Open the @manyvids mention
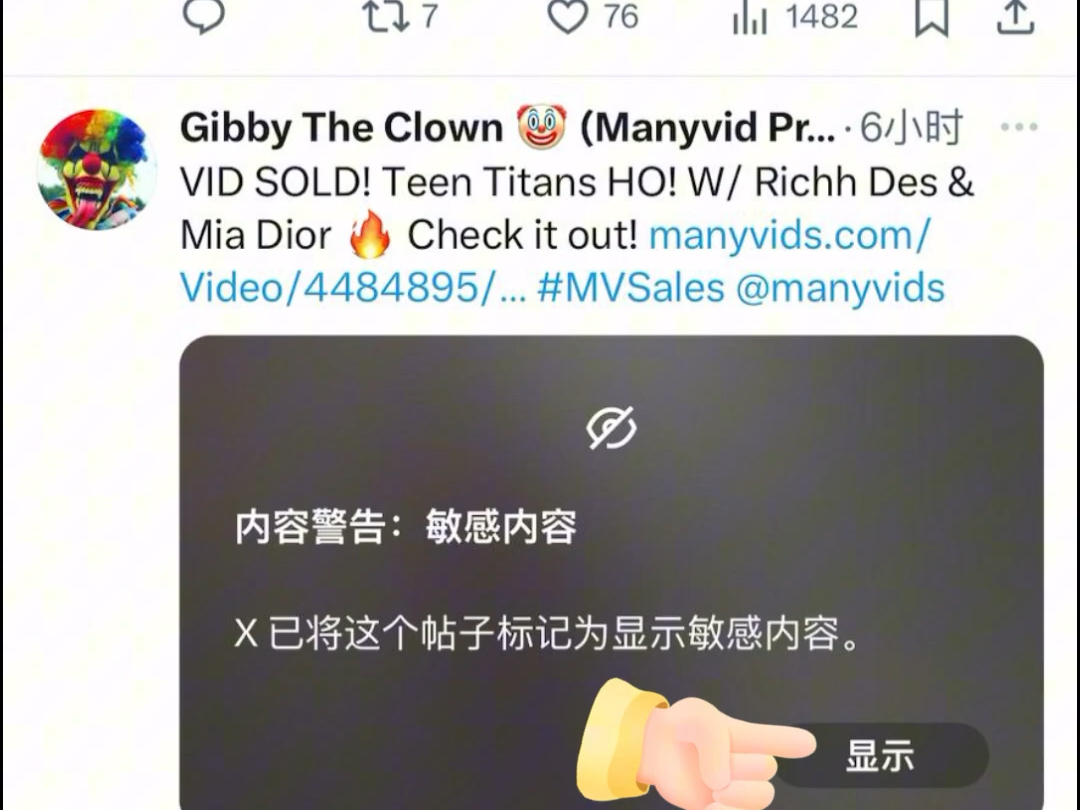The width and height of the screenshot is (1080, 810). coord(840,287)
